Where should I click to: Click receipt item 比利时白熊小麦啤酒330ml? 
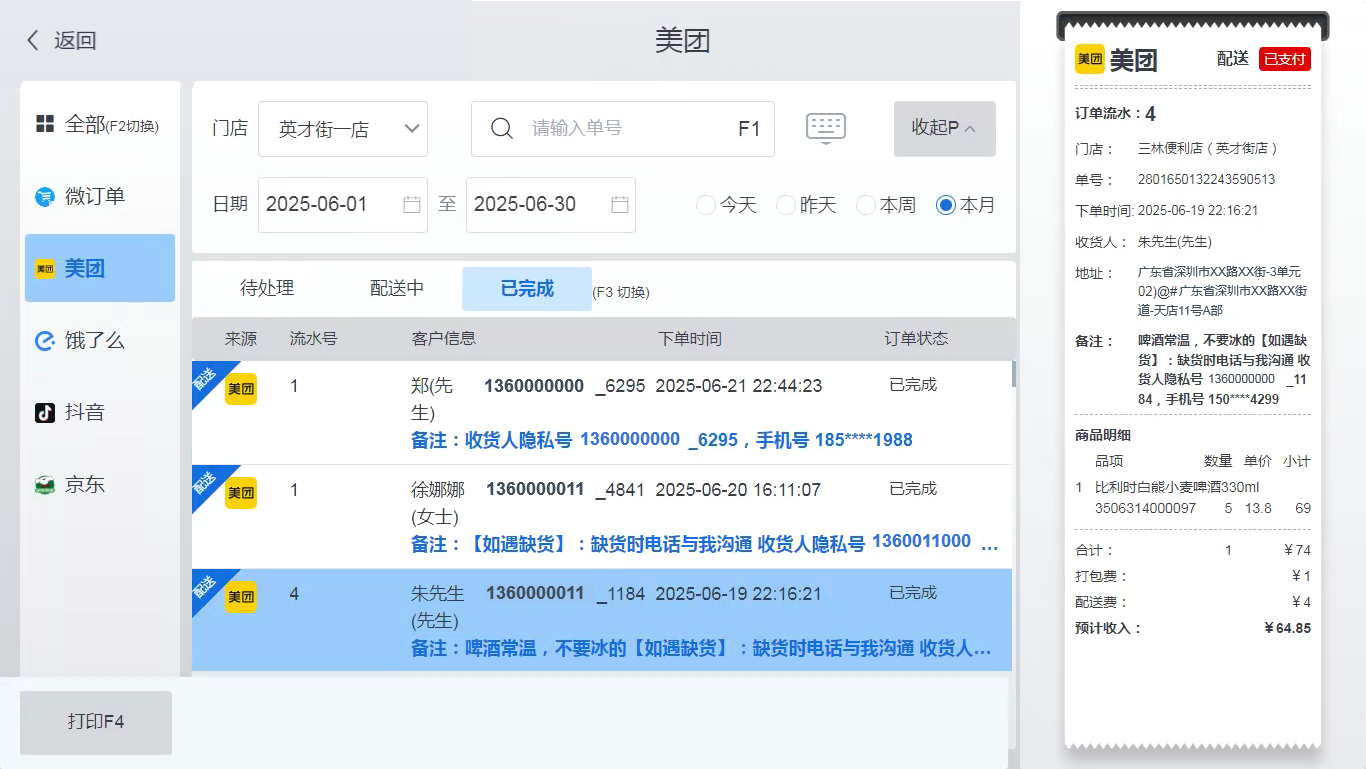(x=1177, y=488)
